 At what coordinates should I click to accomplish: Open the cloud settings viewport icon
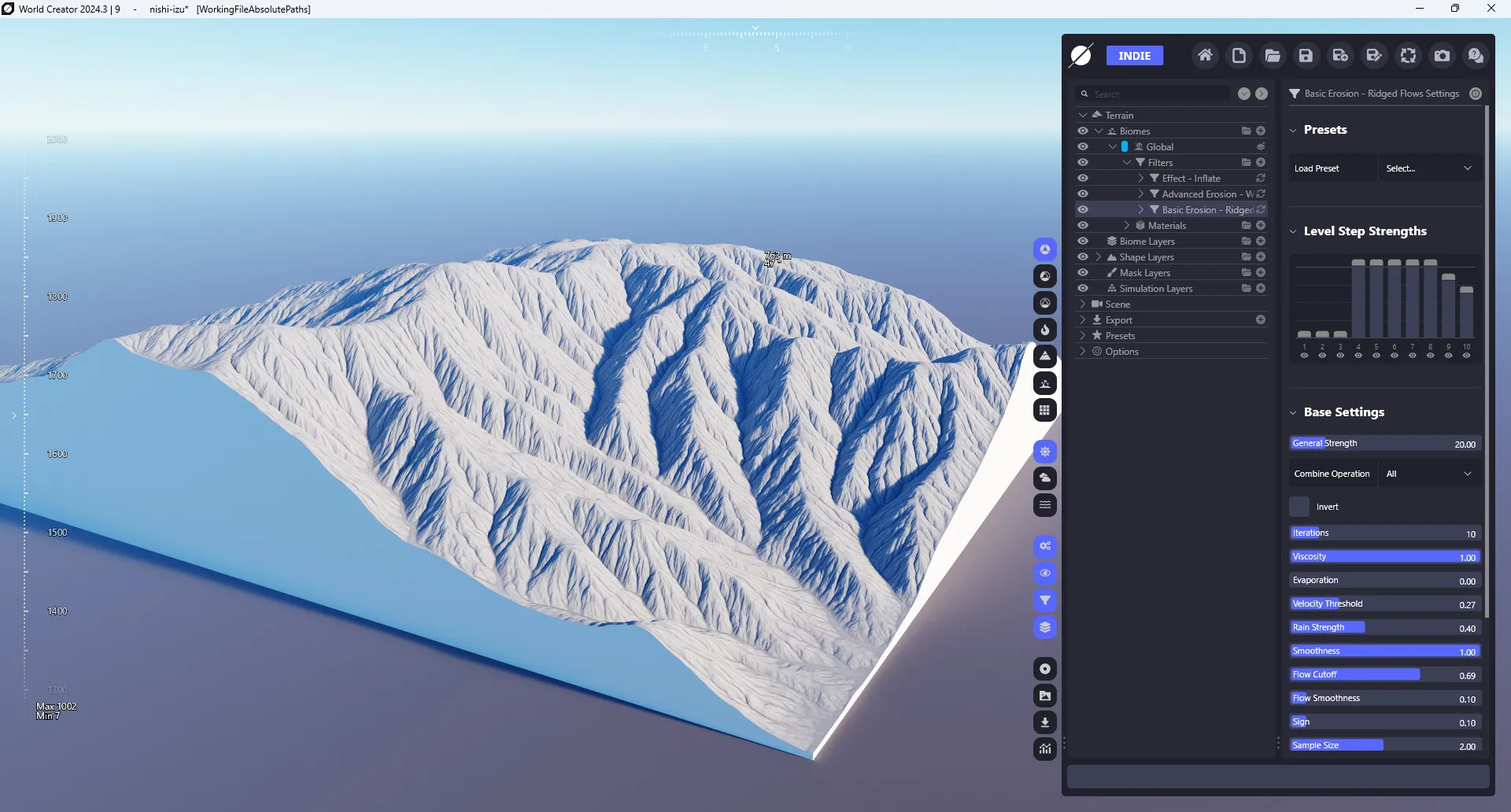tap(1045, 478)
